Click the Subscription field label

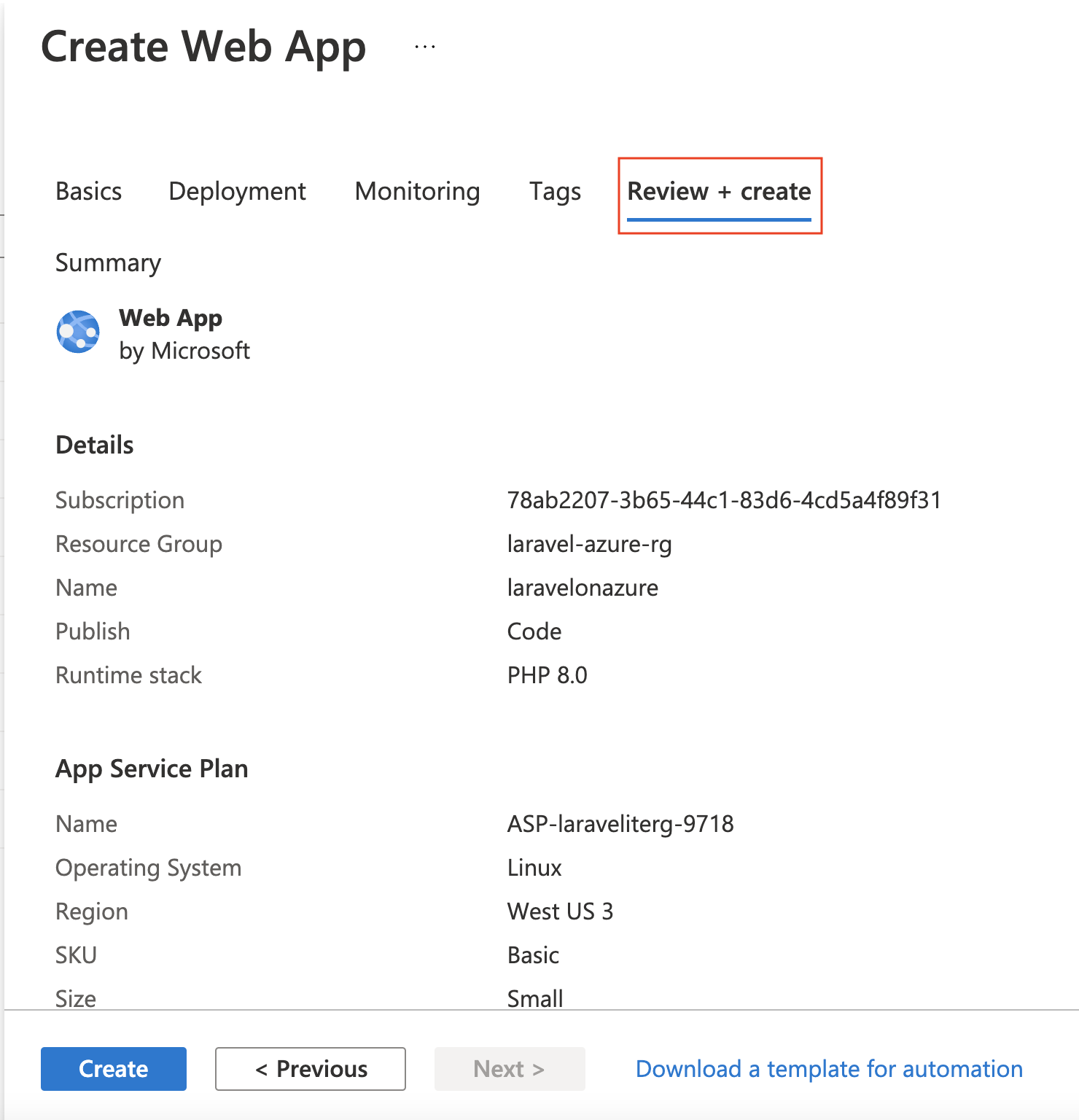point(120,500)
